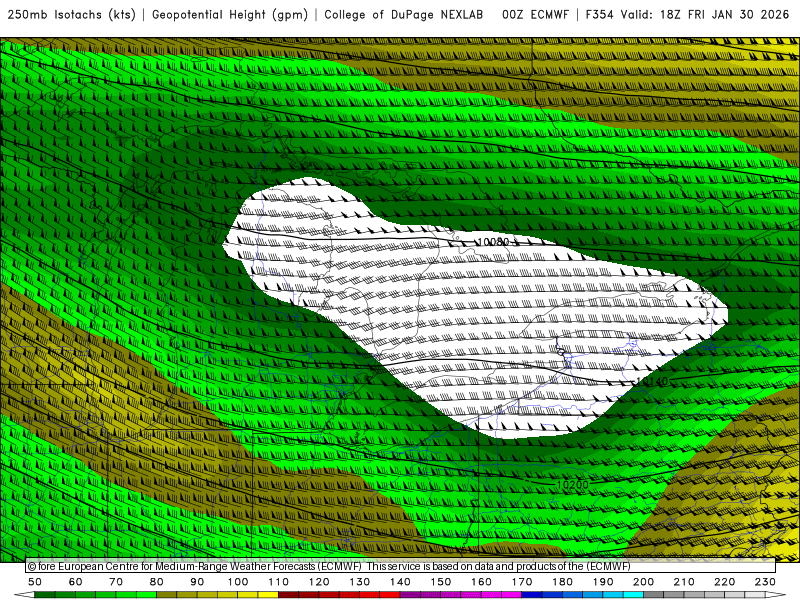Viewport: 800px width, 600px height.
Task: Select the dark green swatch at 50 knots
Action: (x=45, y=594)
